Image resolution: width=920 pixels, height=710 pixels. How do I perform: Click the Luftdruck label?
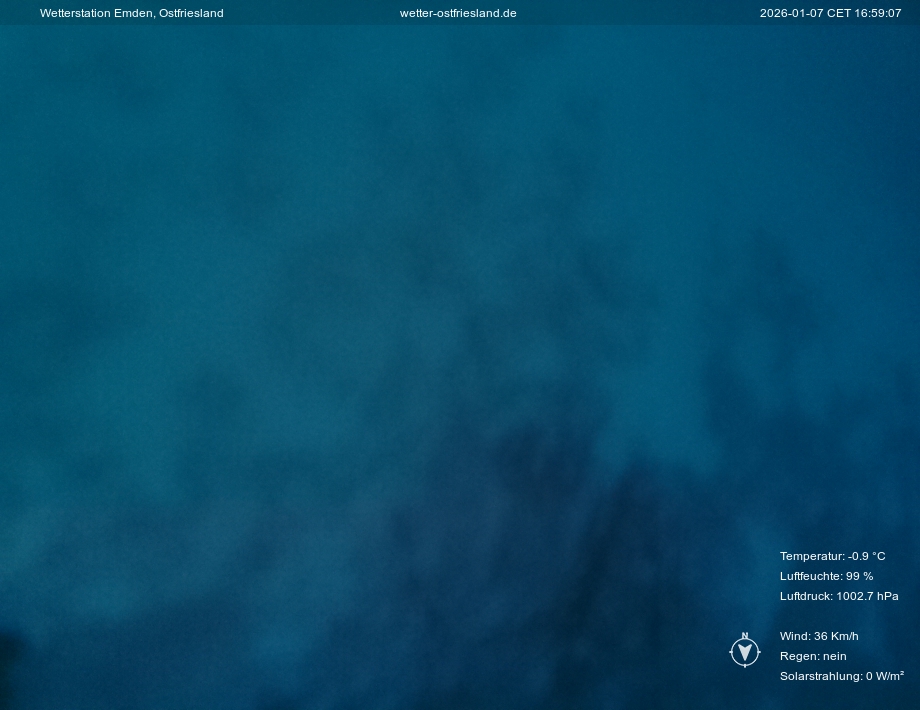tap(806, 596)
